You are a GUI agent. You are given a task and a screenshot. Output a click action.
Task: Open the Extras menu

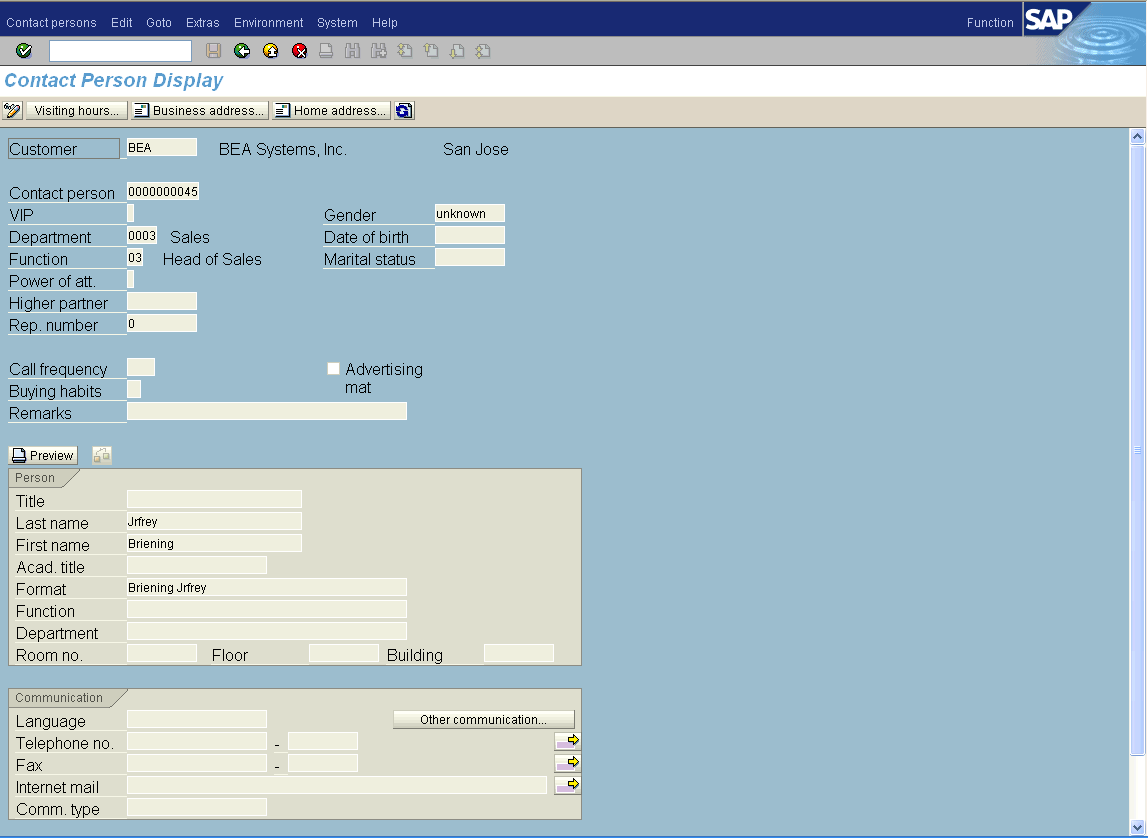pyautogui.click(x=203, y=23)
